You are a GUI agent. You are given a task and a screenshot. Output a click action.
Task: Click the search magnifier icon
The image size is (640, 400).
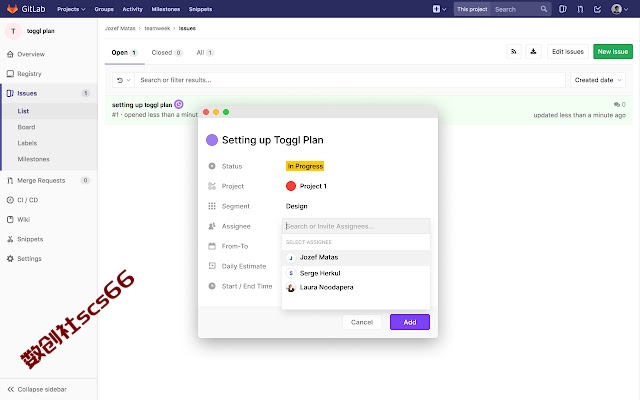(544, 9)
